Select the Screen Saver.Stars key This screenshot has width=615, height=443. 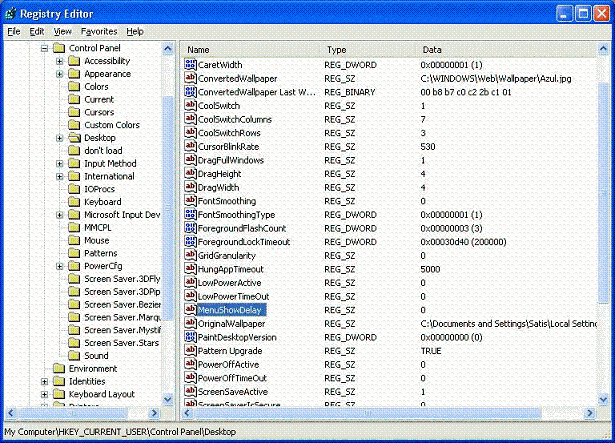pyautogui.click(x=121, y=343)
